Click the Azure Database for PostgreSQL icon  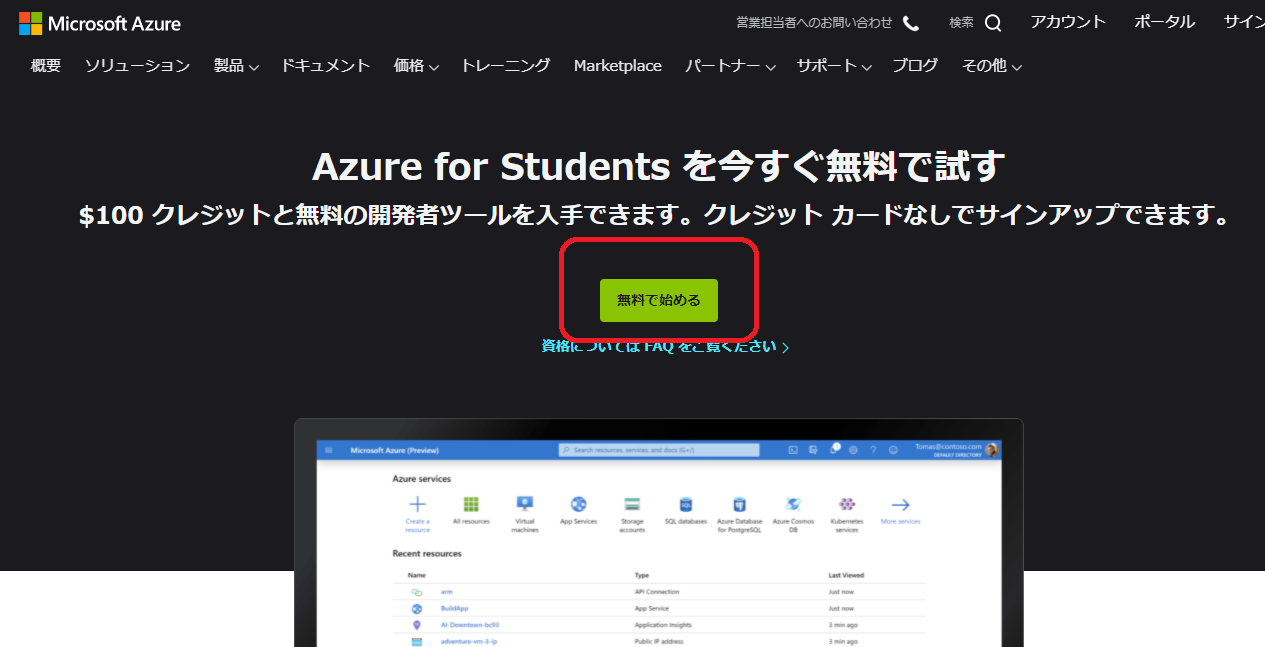pyautogui.click(x=740, y=504)
